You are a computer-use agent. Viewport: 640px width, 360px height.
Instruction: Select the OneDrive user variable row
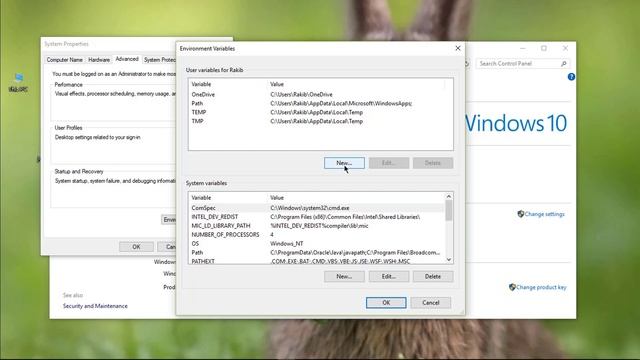click(x=318, y=94)
